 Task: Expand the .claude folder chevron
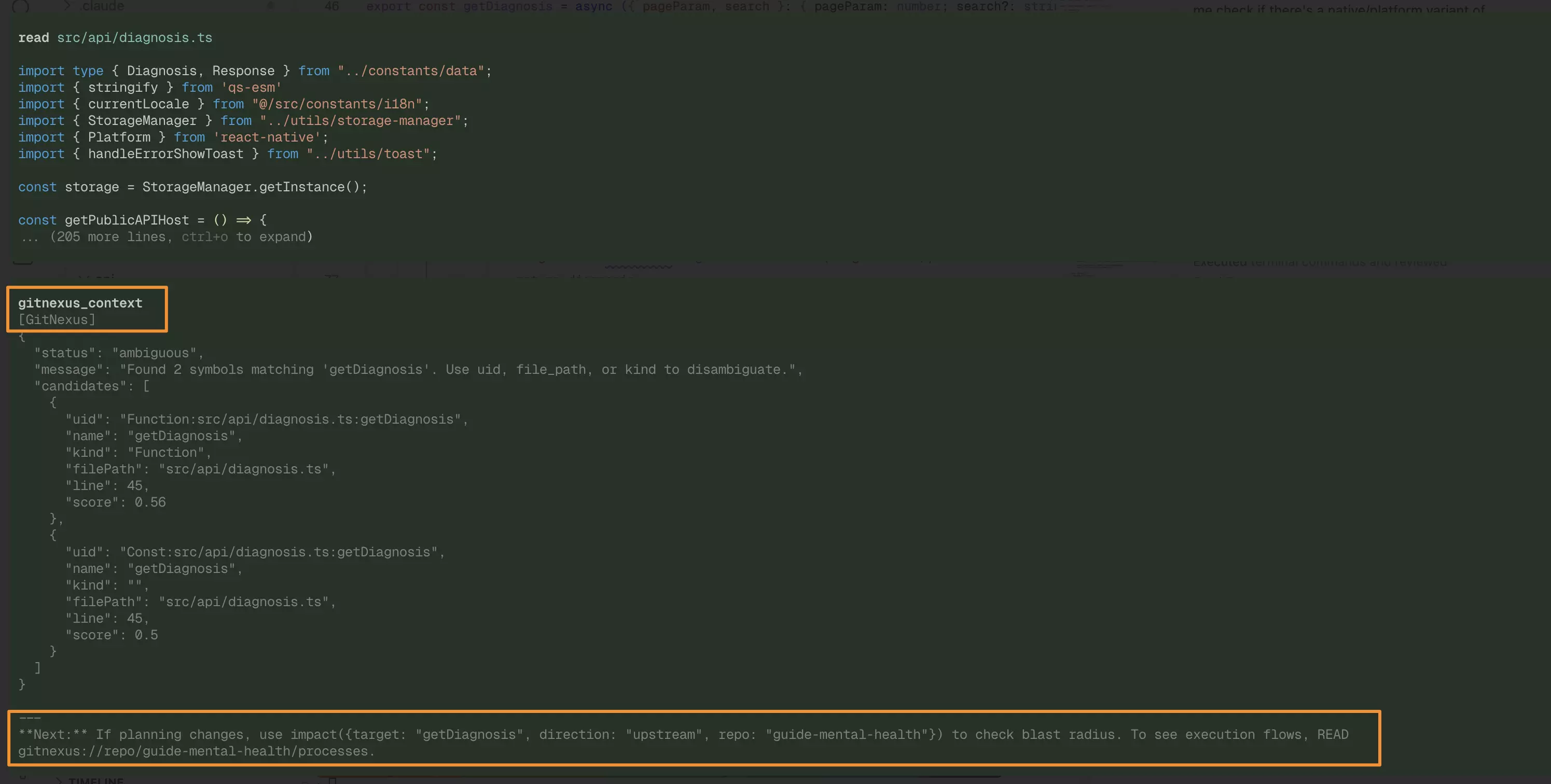[x=67, y=5]
